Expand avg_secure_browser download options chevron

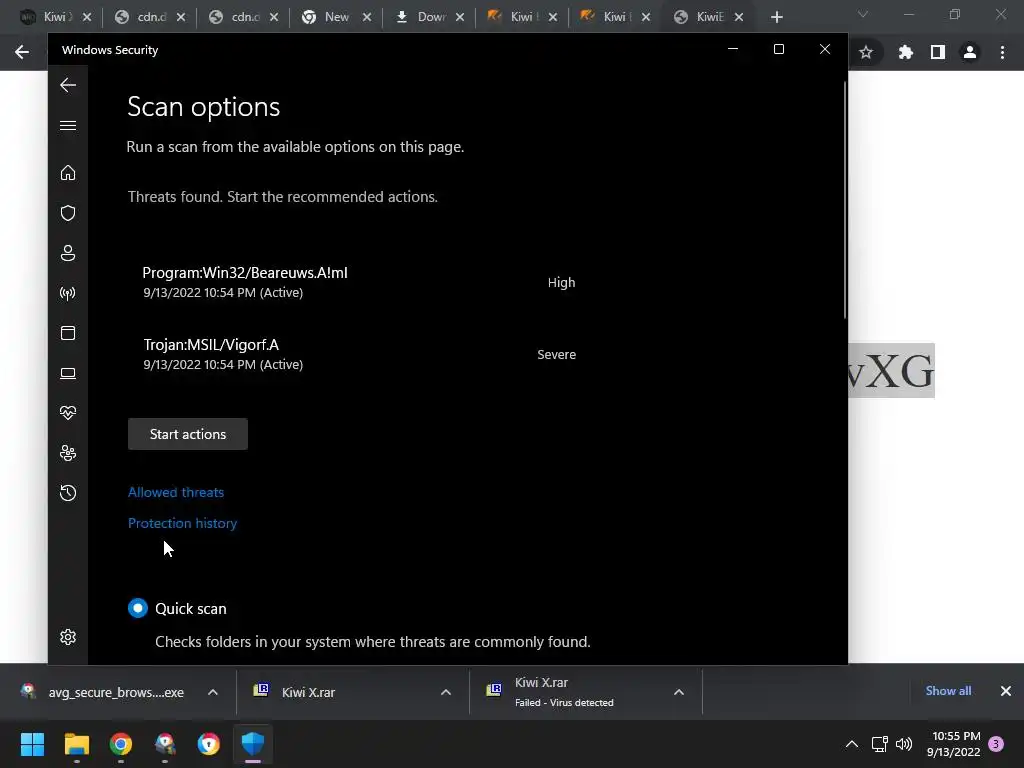(212, 692)
